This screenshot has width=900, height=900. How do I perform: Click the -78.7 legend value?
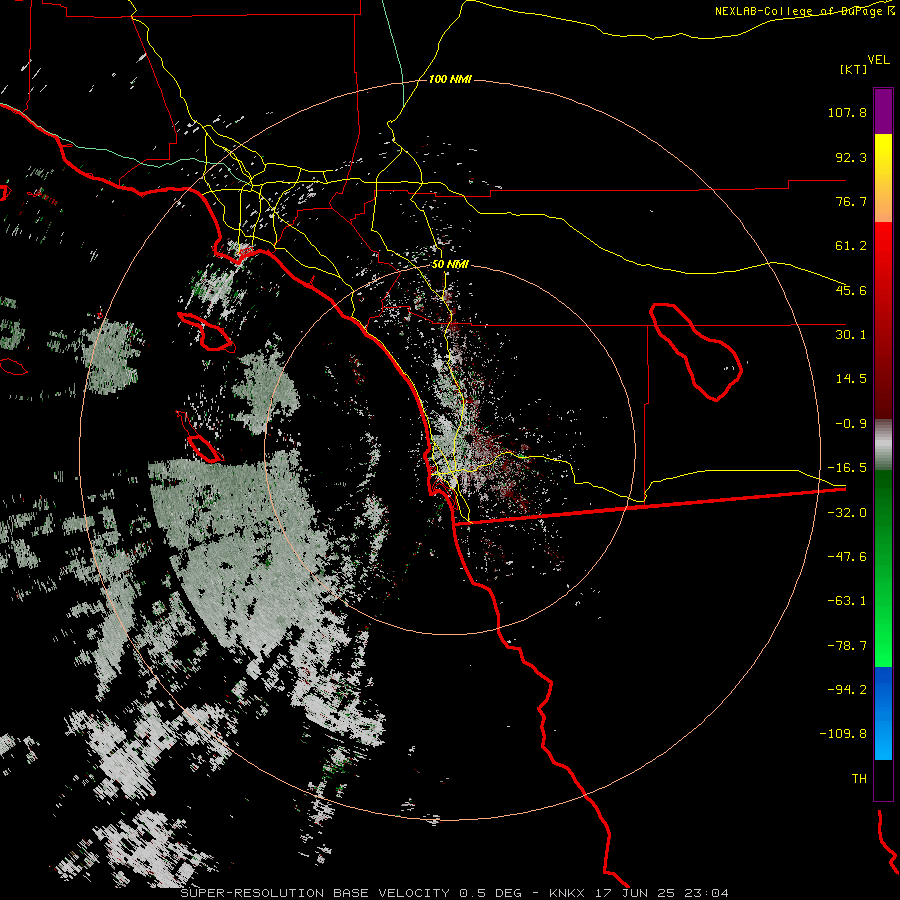pyautogui.click(x=847, y=646)
